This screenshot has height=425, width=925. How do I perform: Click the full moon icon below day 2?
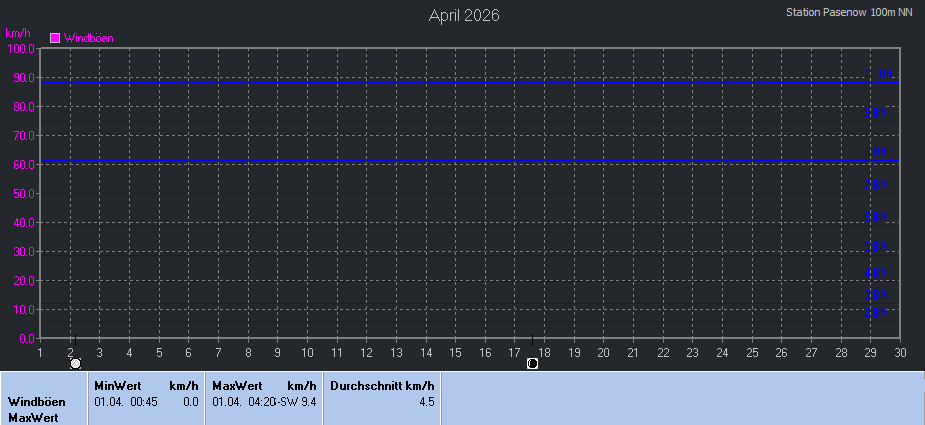[76, 364]
